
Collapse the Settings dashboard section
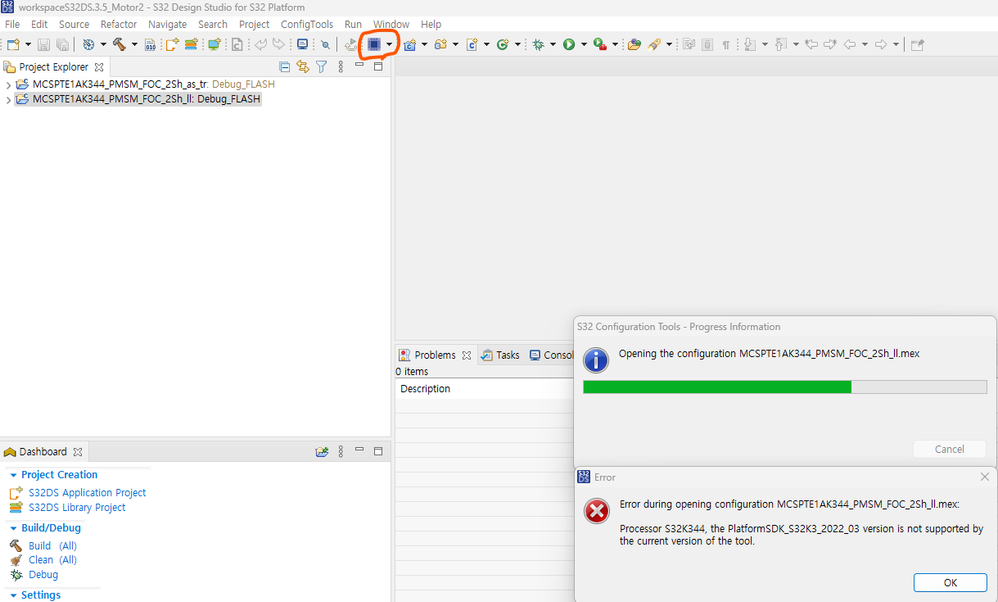[13, 596]
